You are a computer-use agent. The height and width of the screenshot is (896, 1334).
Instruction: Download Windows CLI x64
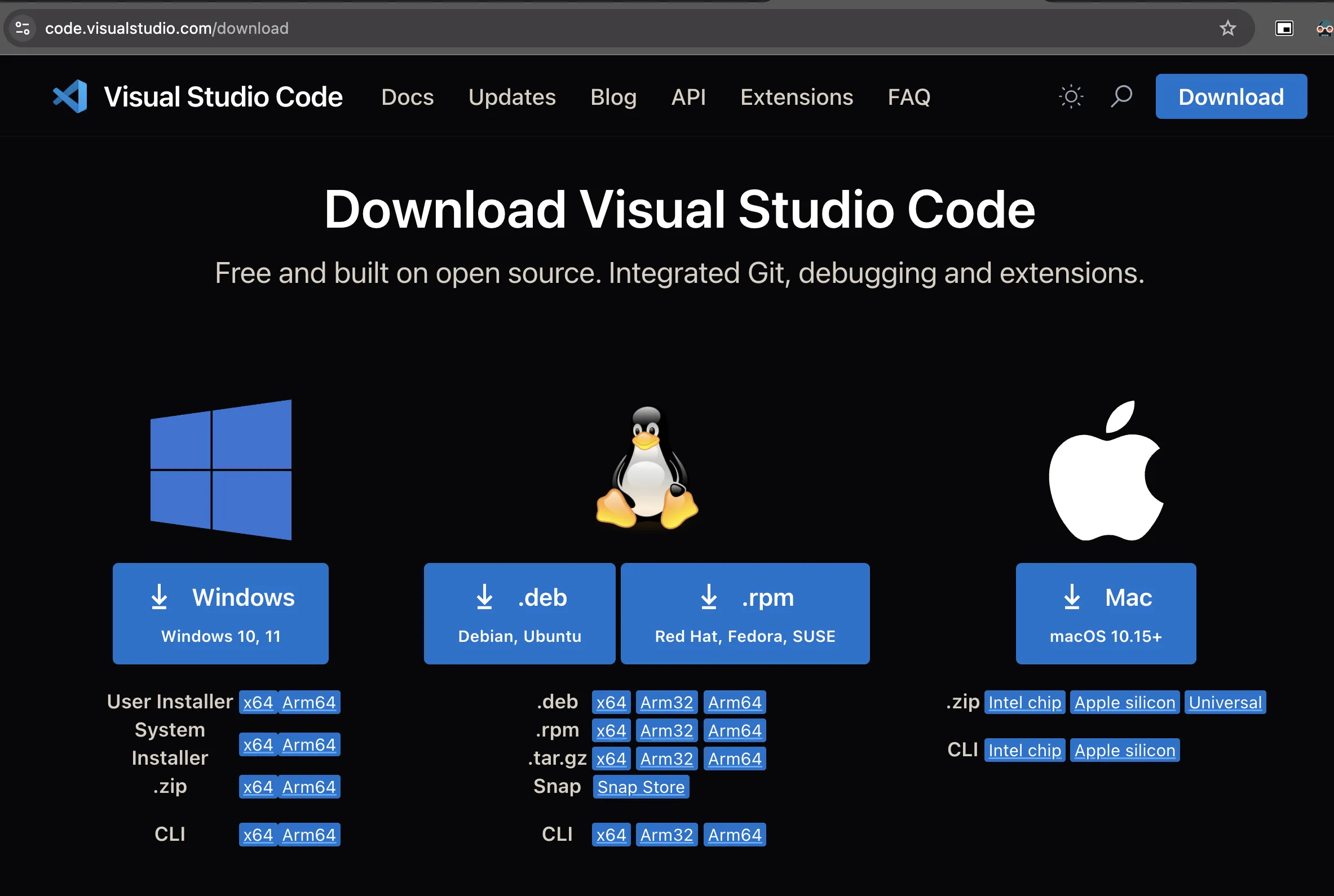[x=258, y=835]
